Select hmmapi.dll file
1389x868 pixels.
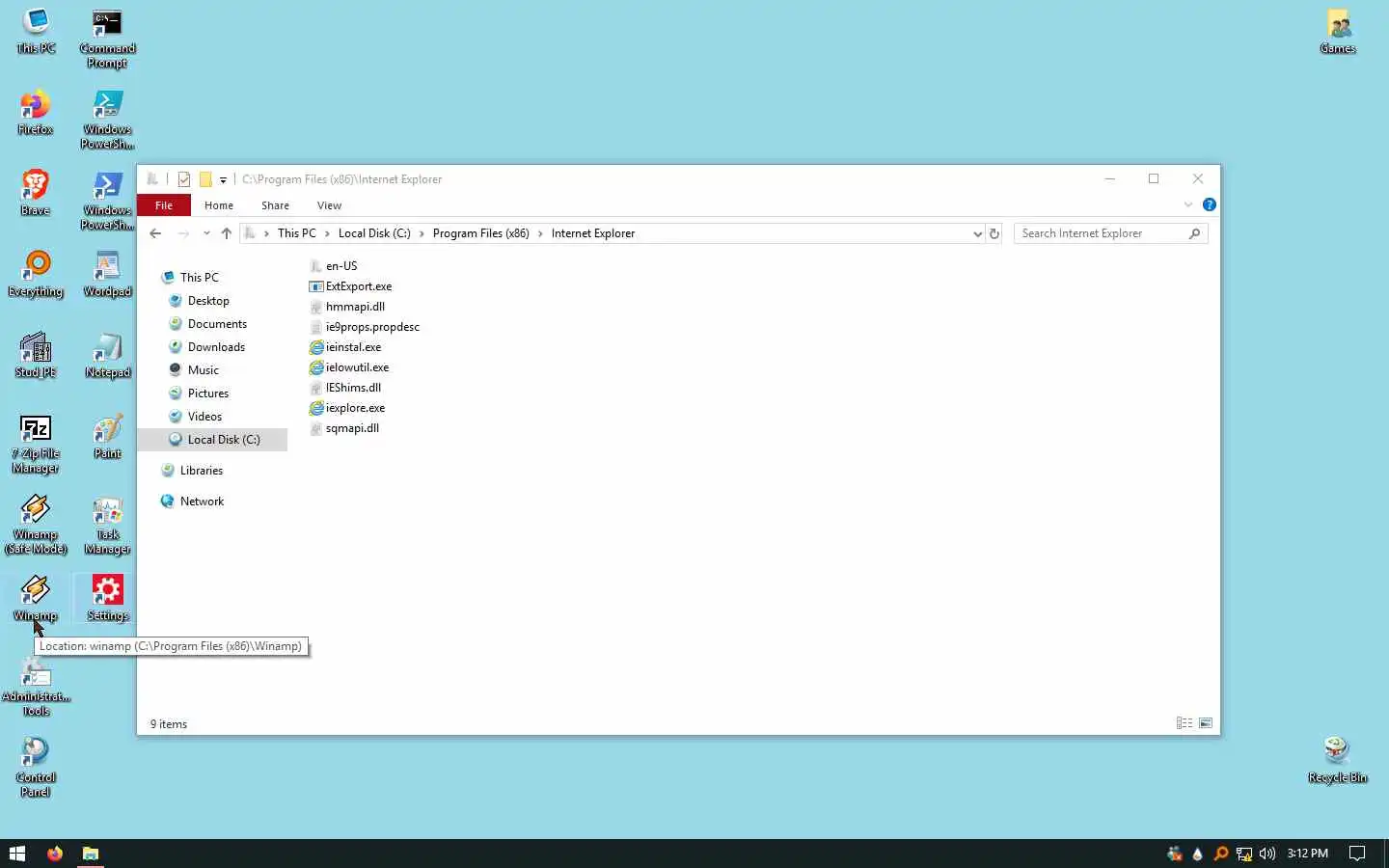(346, 307)
